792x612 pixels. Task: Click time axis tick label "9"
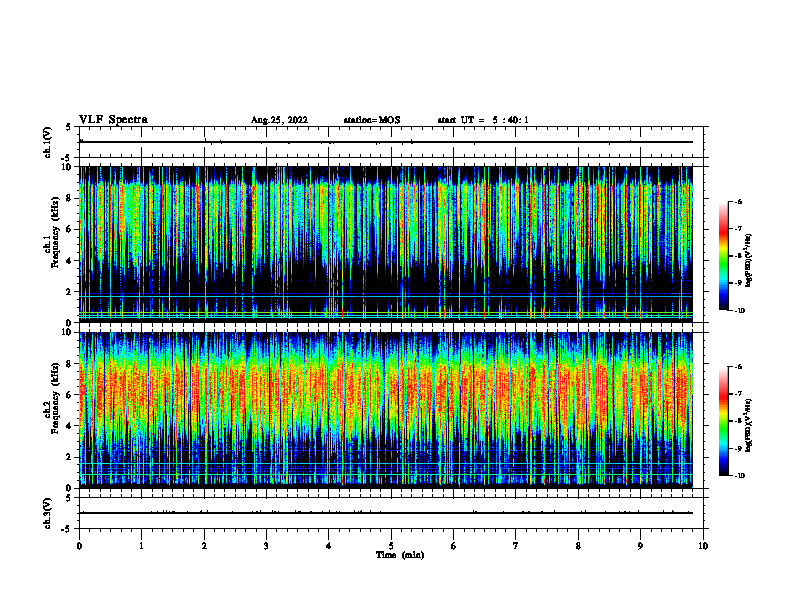[x=640, y=546]
